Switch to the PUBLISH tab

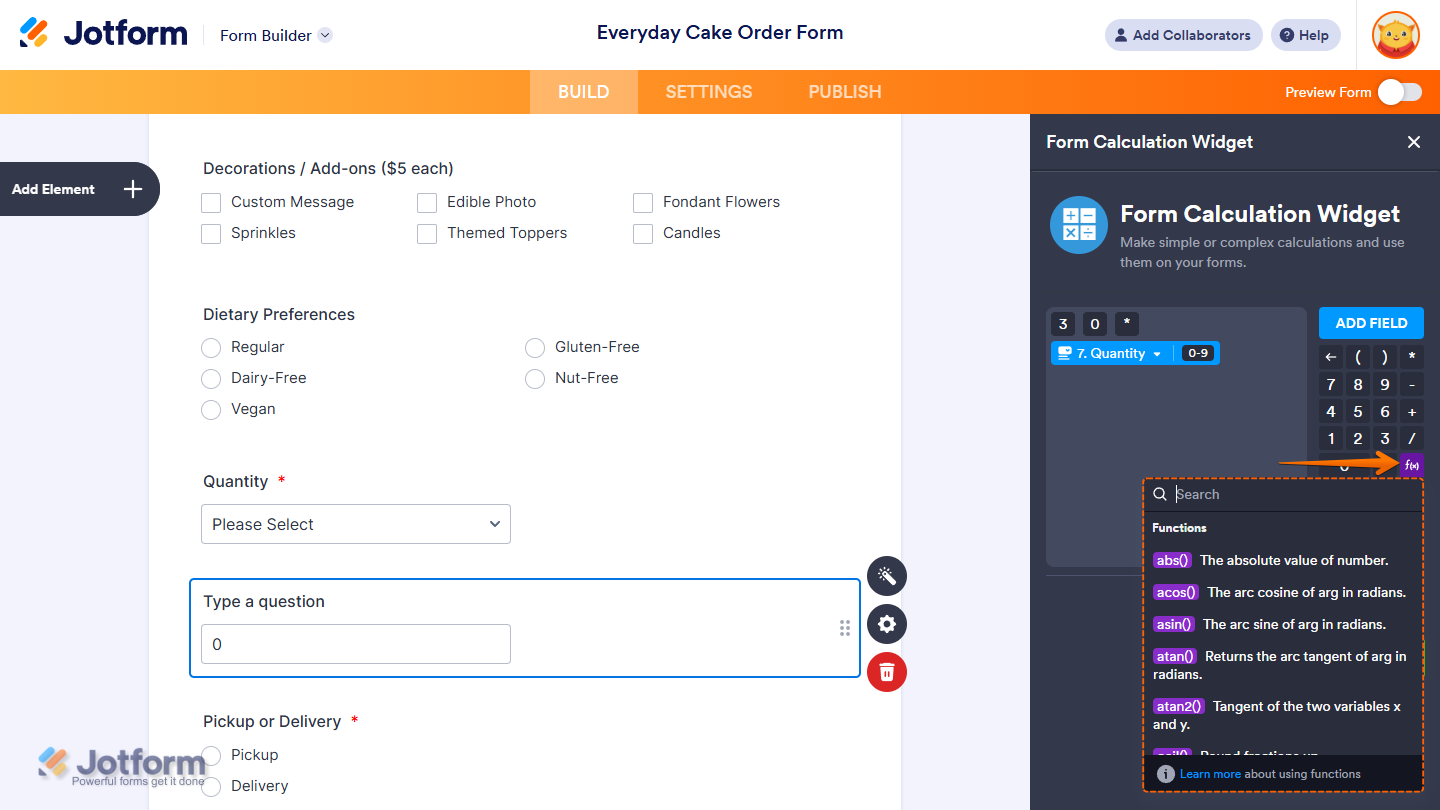point(844,91)
